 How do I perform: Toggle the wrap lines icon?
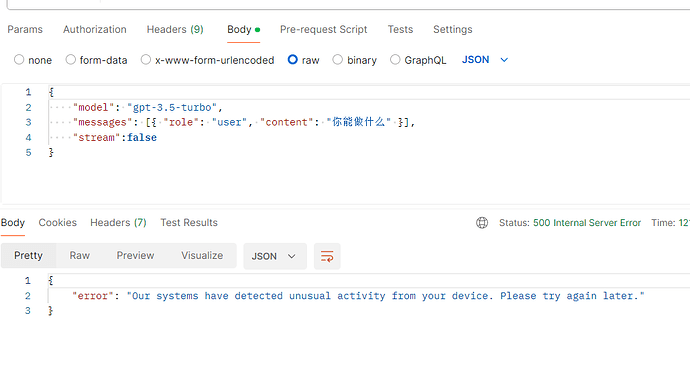coord(327,256)
